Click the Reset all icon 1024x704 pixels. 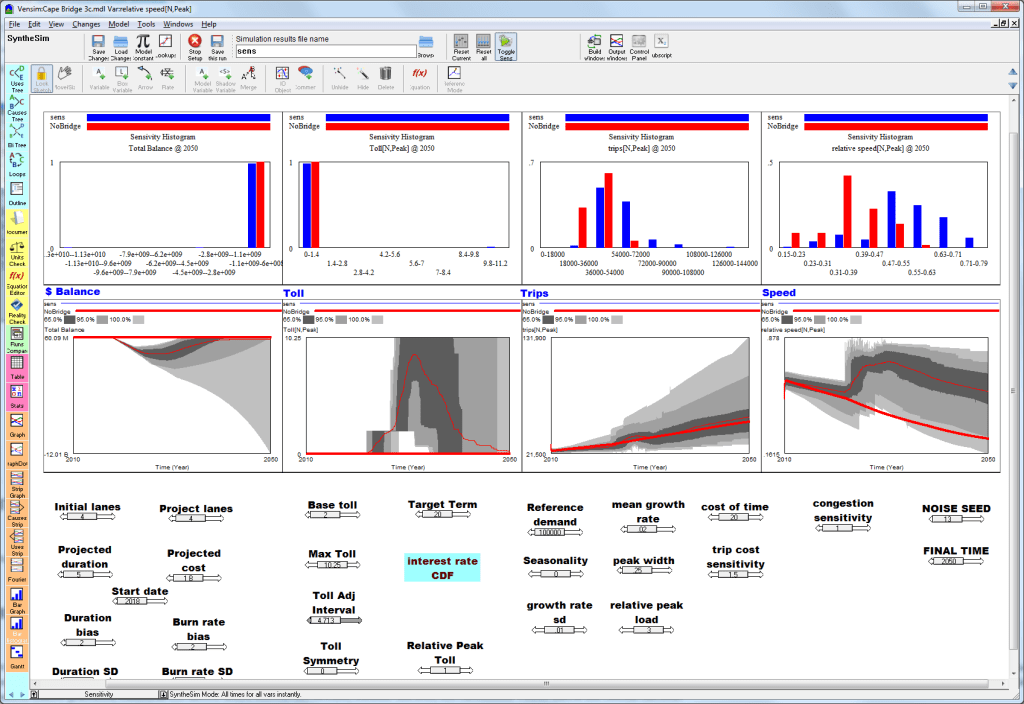tap(483, 47)
